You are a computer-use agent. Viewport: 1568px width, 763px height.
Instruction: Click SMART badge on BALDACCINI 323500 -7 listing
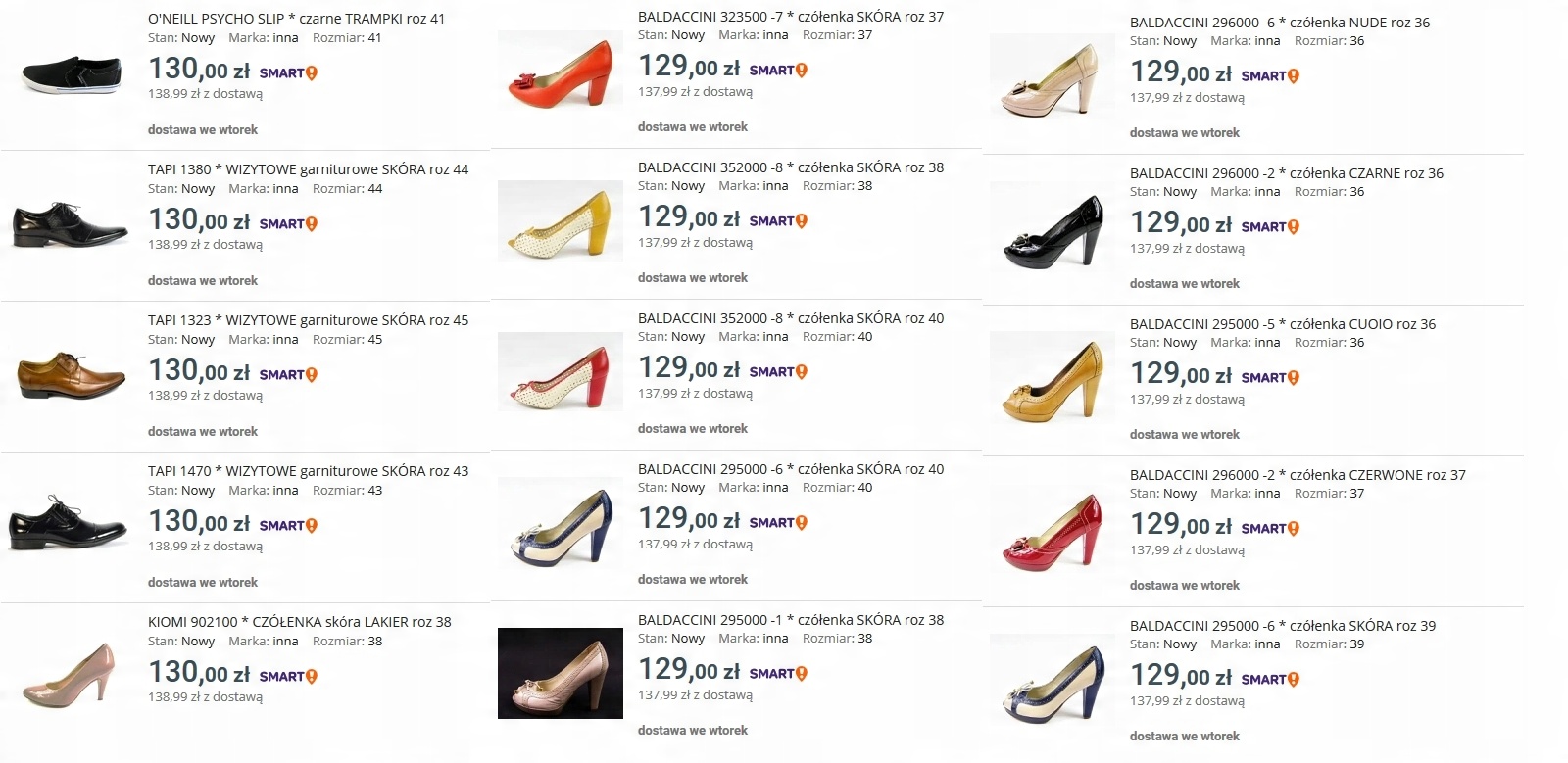coord(777,70)
